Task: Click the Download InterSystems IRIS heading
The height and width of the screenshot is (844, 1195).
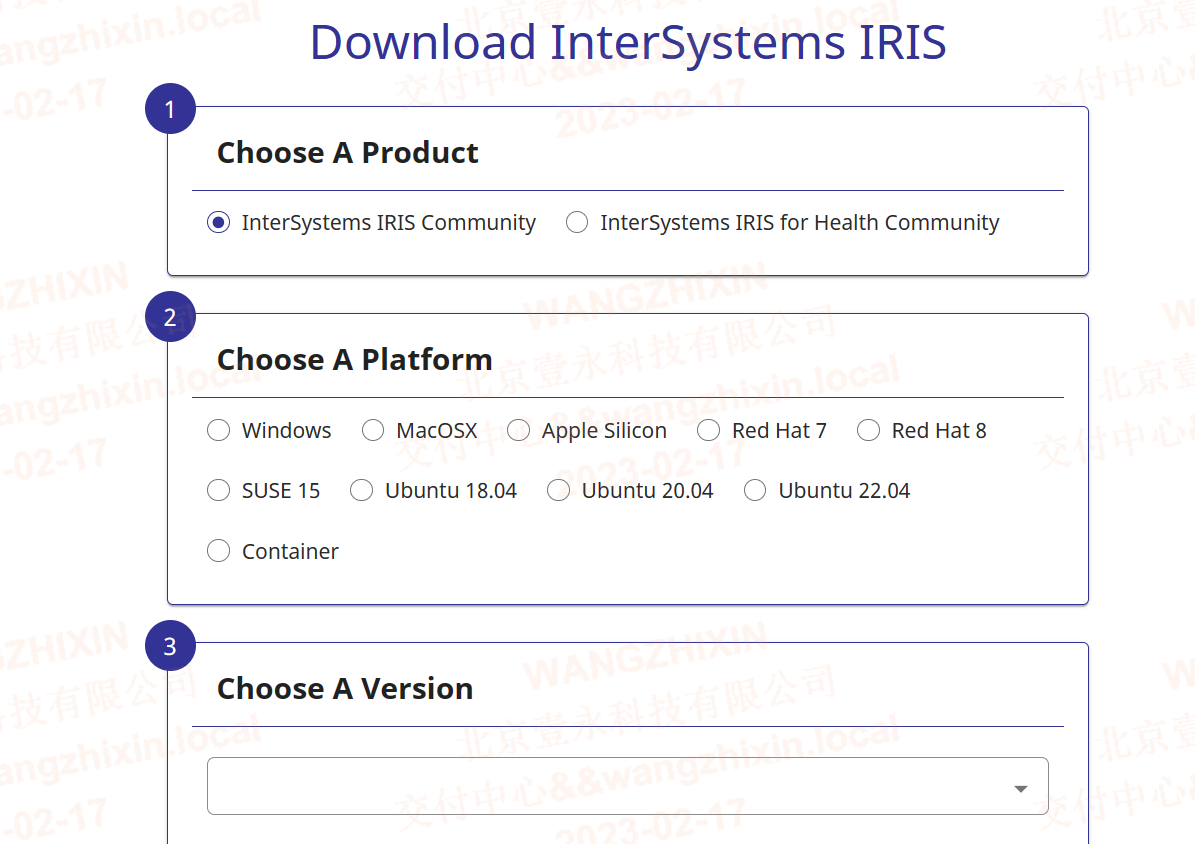Action: [x=628, y=42]
